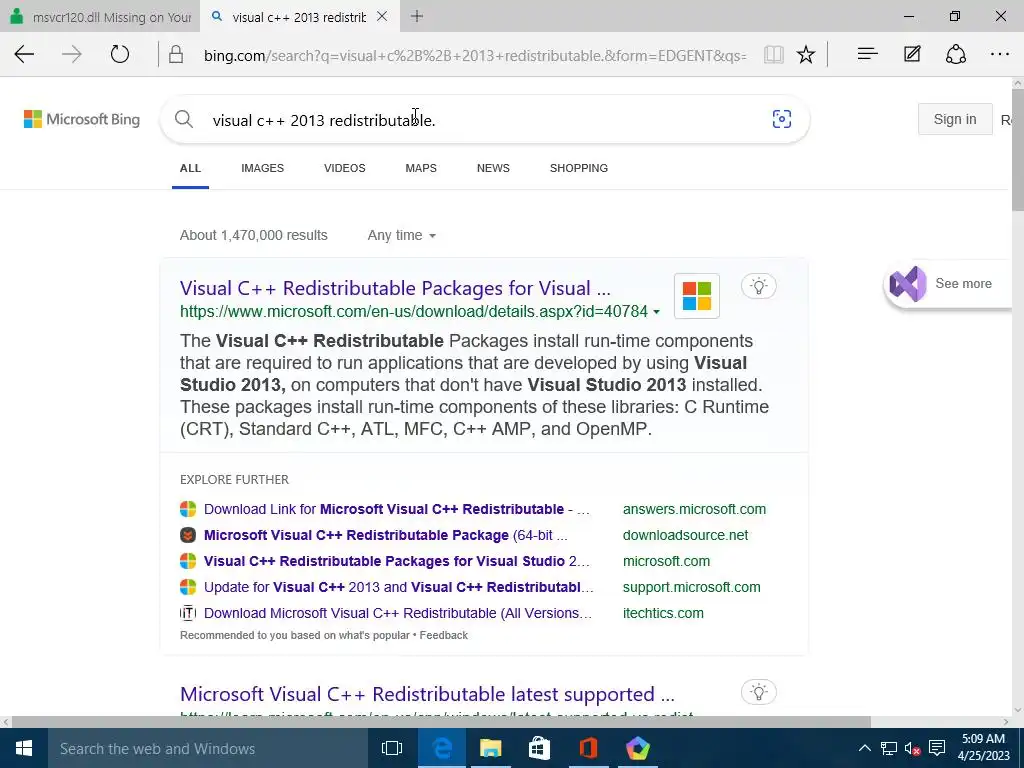The width and height of the screenshot is (1024, 768).
Task: Switch to the msvcr120.dll Missing tab
Action: 100,17
